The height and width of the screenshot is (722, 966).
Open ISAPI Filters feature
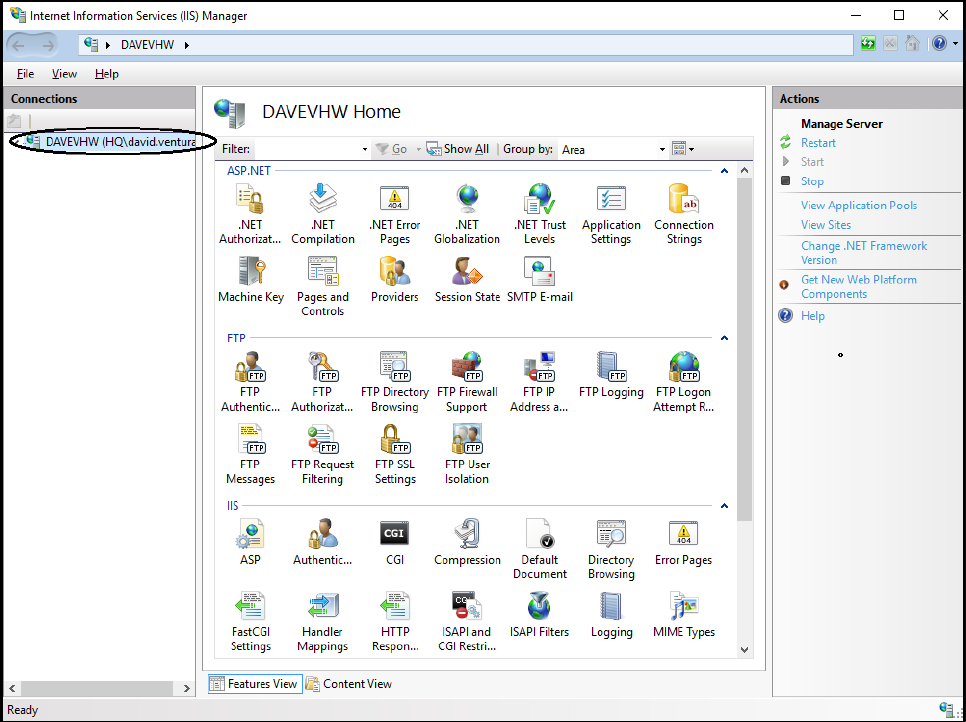(540, 614)
